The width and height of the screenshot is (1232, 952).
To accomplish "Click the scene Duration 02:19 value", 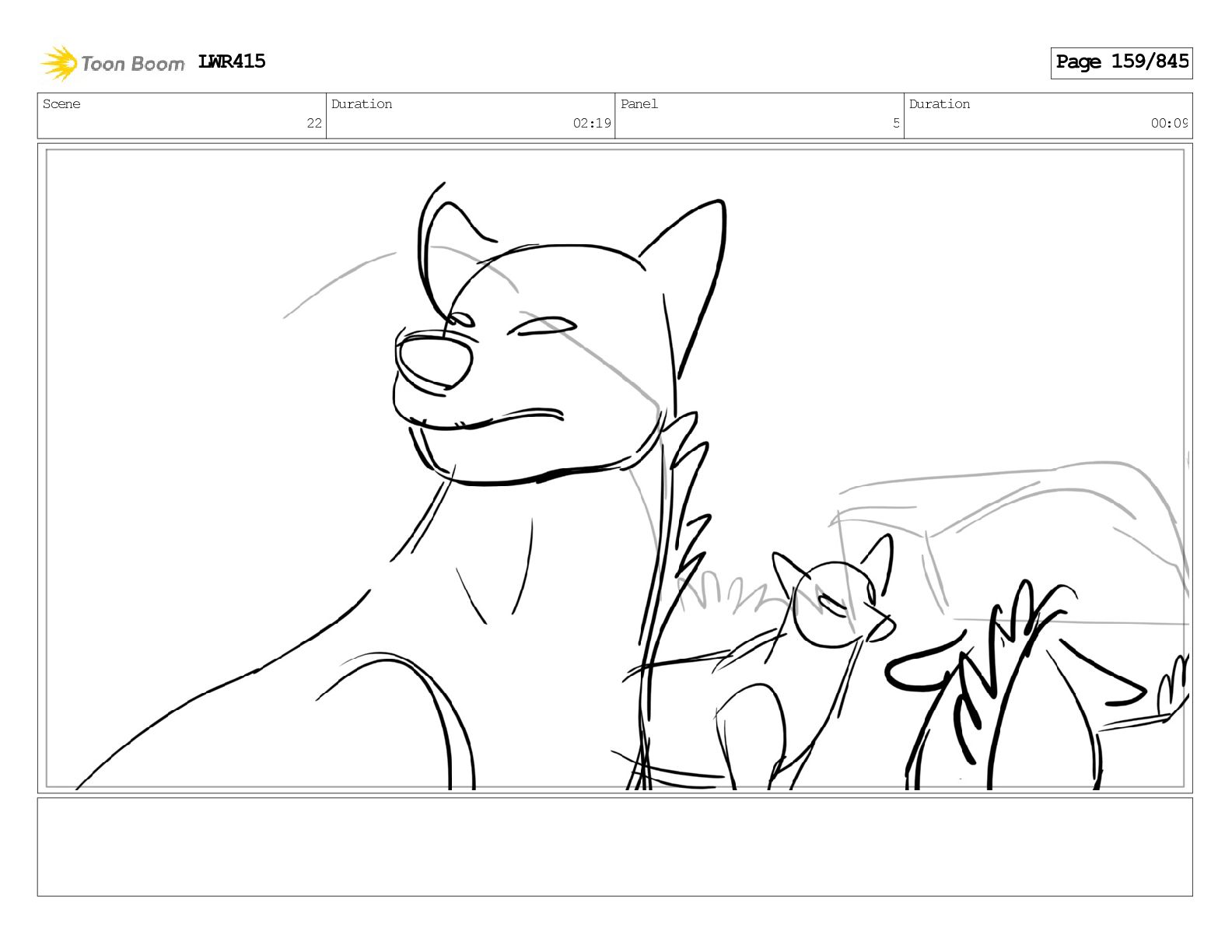I will (x=592, y=123).
